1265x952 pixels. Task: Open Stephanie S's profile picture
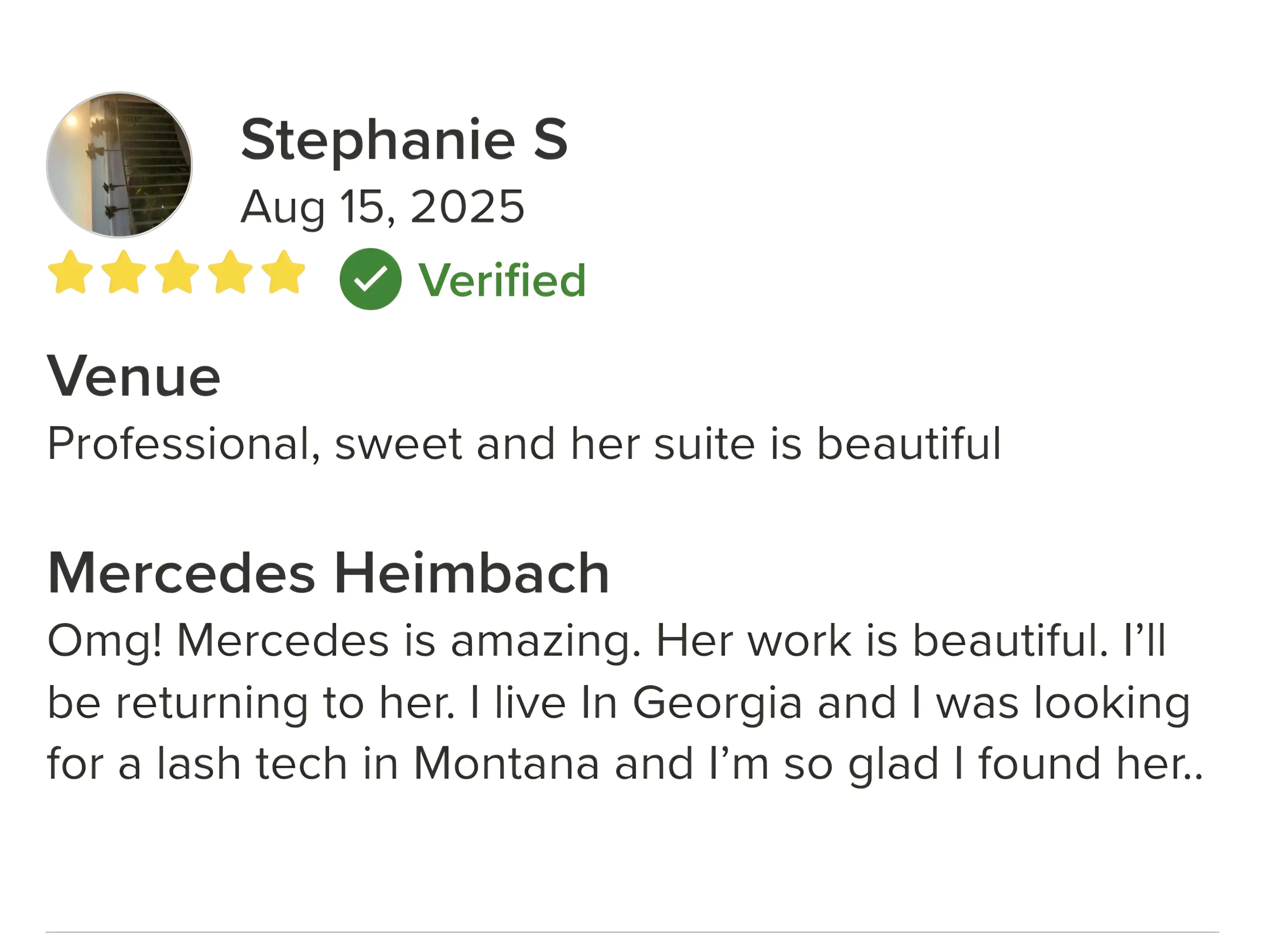tap(119, 165)
